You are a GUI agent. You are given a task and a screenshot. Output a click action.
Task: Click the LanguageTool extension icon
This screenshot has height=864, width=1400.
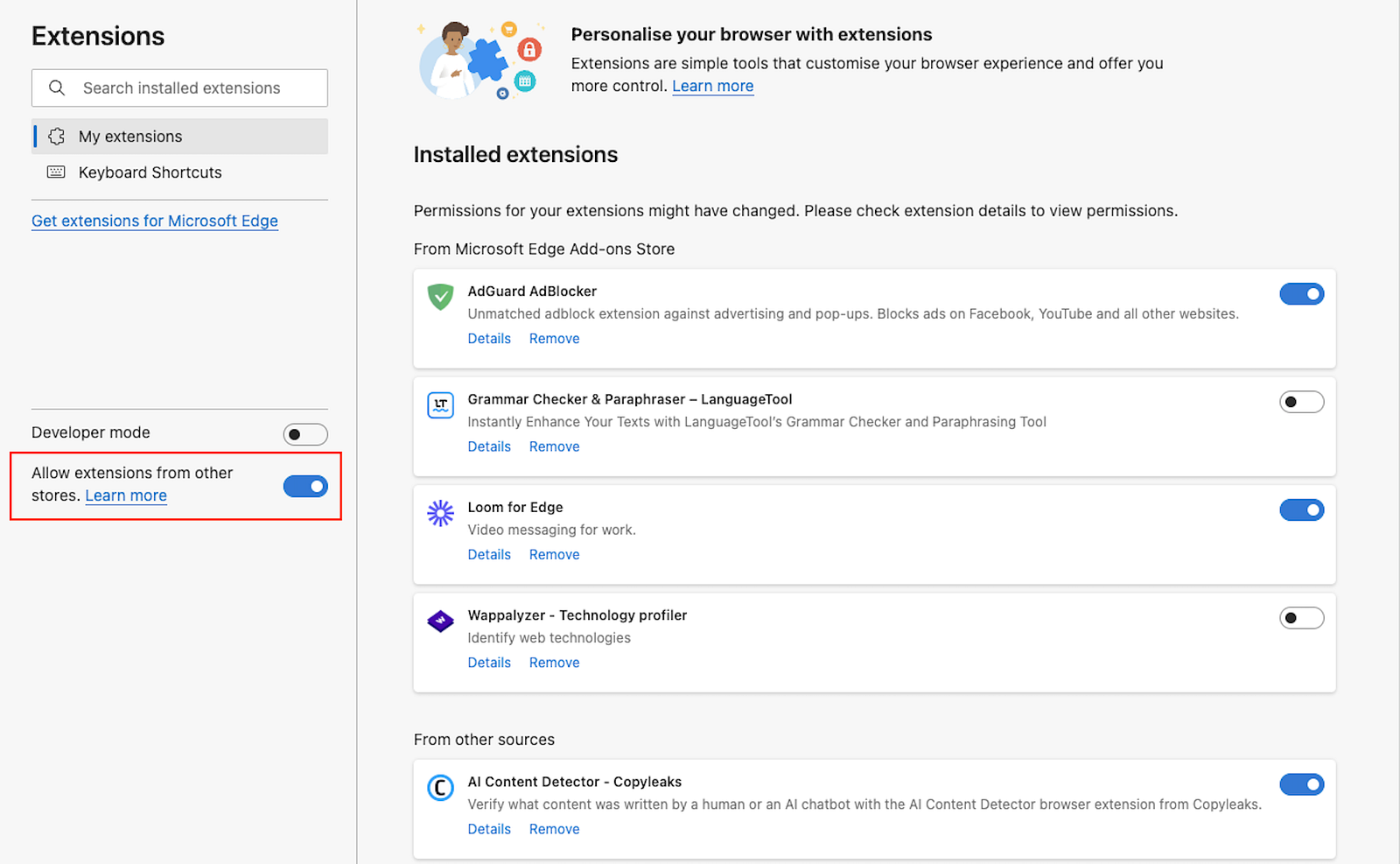(x=440, y=404)
